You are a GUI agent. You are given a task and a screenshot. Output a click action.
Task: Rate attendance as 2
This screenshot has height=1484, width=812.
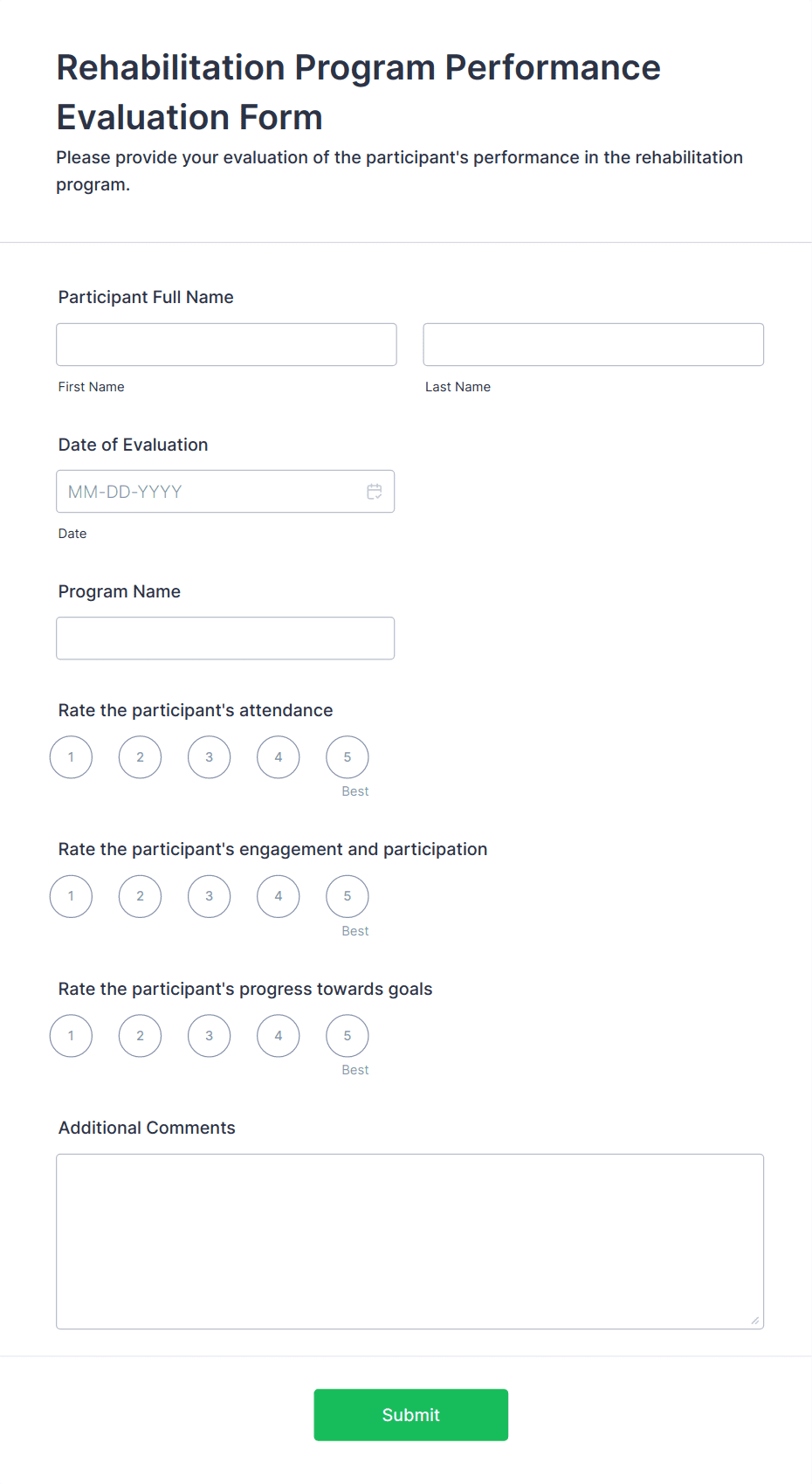(140, 756)
